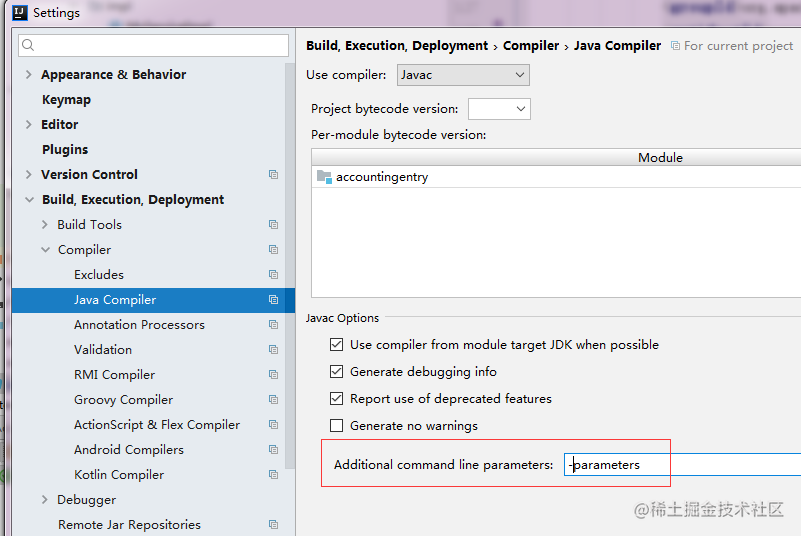Image resolution: width=801 pixels, height=536 pixels.
Task: Click the project-level icon beside Excludes
Action: (273, 275)
